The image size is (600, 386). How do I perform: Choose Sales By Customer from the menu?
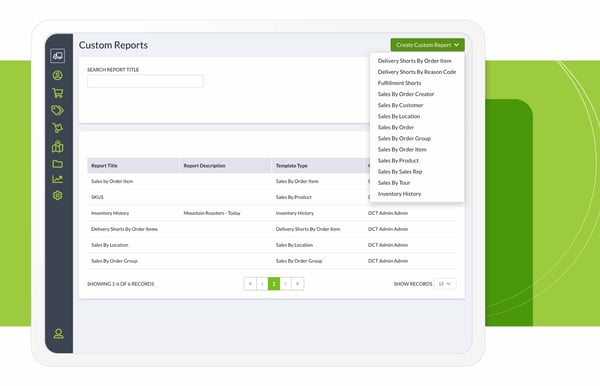tap(400, 105)
